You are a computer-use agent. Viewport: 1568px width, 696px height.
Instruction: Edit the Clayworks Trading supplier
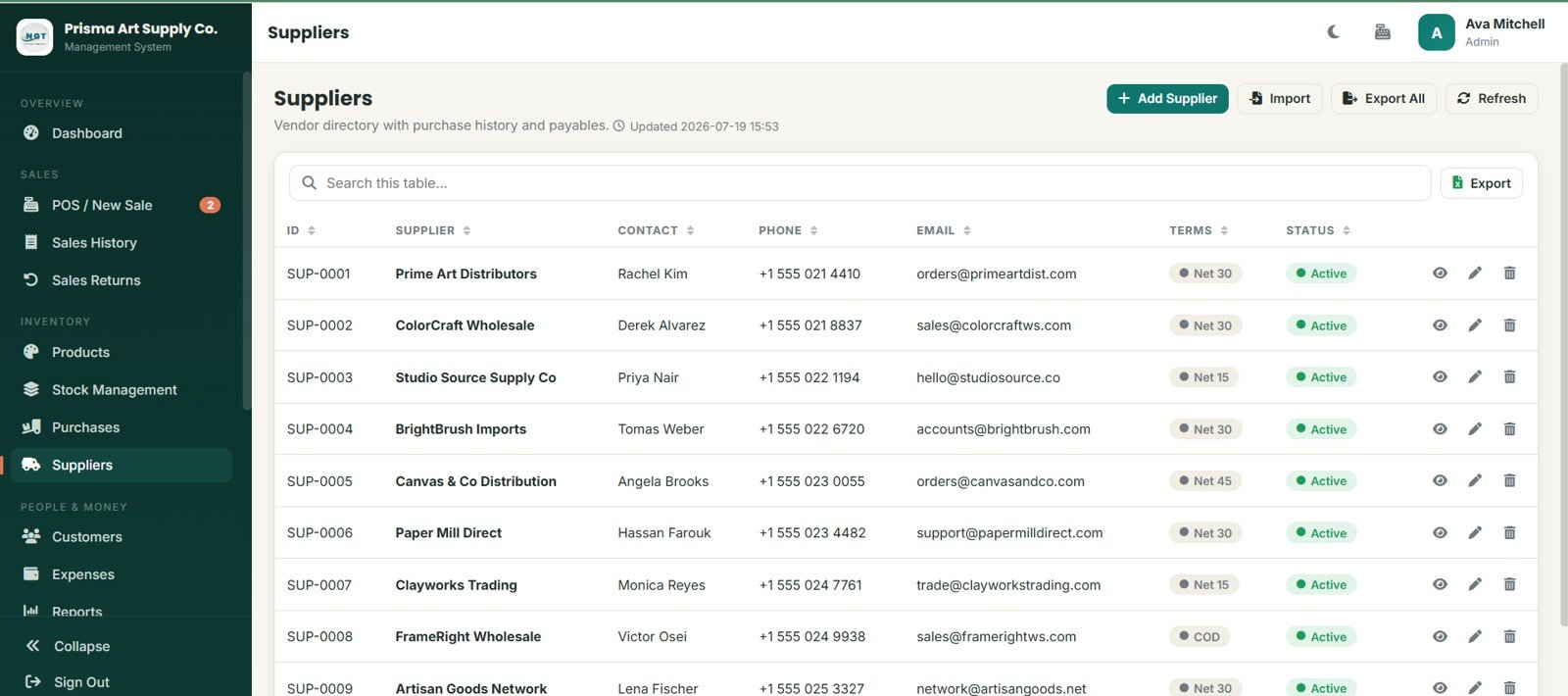[x=1475, y=585]
